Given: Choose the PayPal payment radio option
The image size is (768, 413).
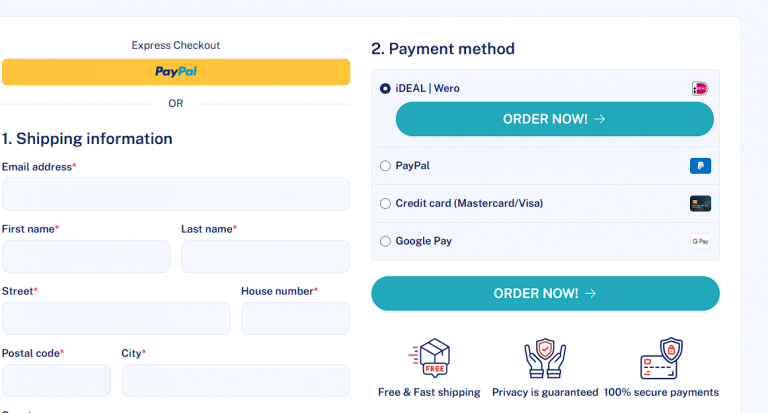Looking at the screenshot, I should click(386, 166).
